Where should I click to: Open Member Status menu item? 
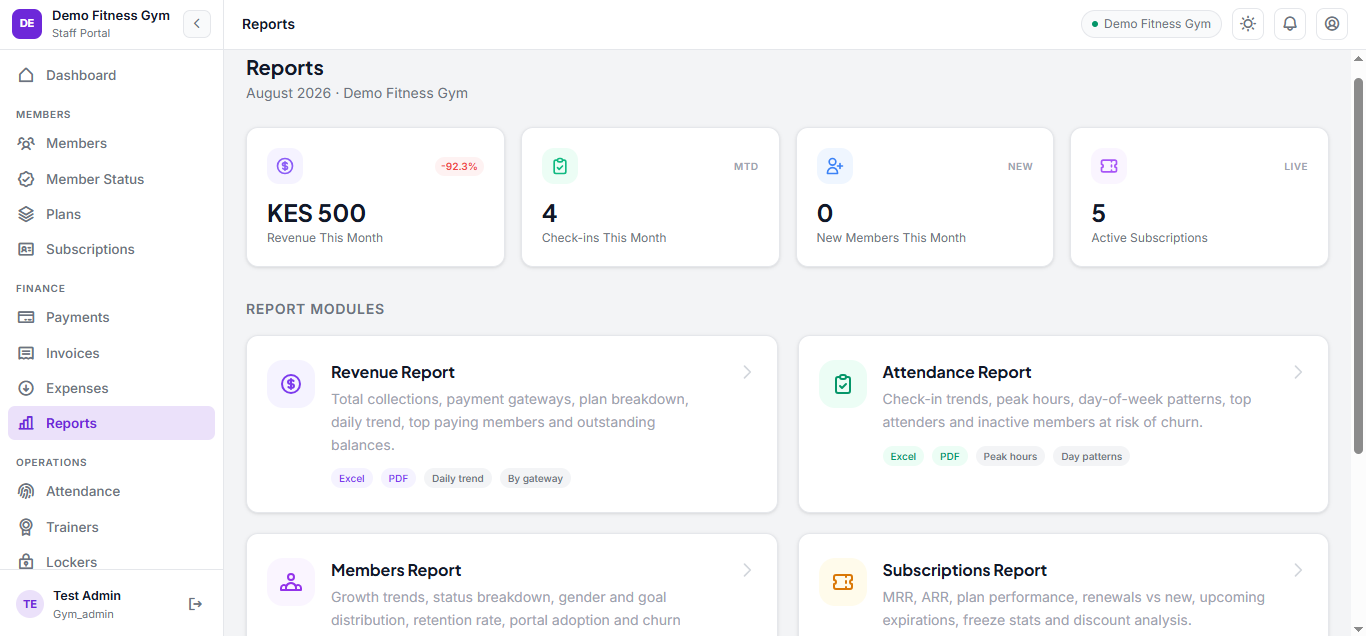coord(111,179)
